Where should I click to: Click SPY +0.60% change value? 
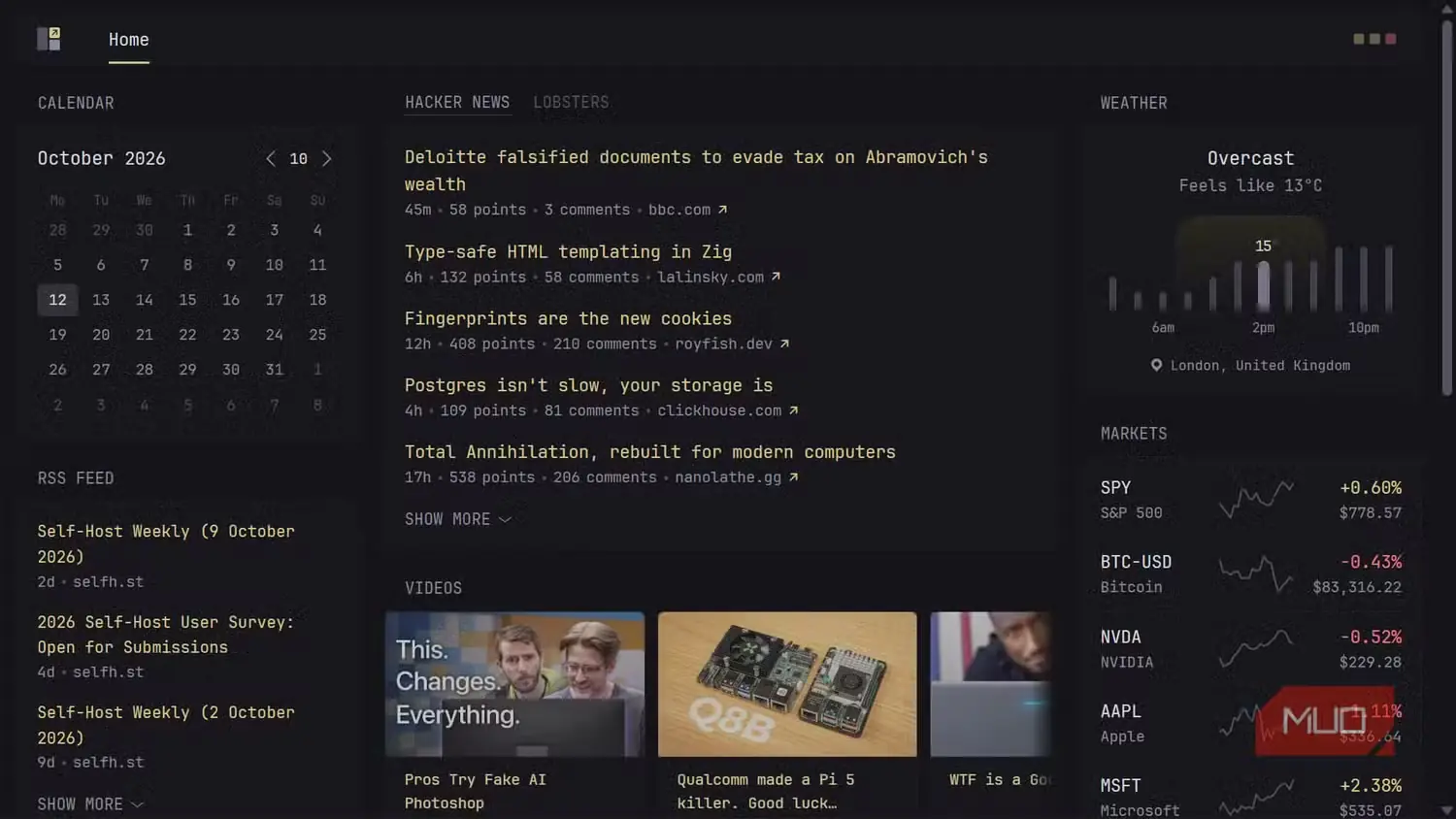tap(1371, 487)
